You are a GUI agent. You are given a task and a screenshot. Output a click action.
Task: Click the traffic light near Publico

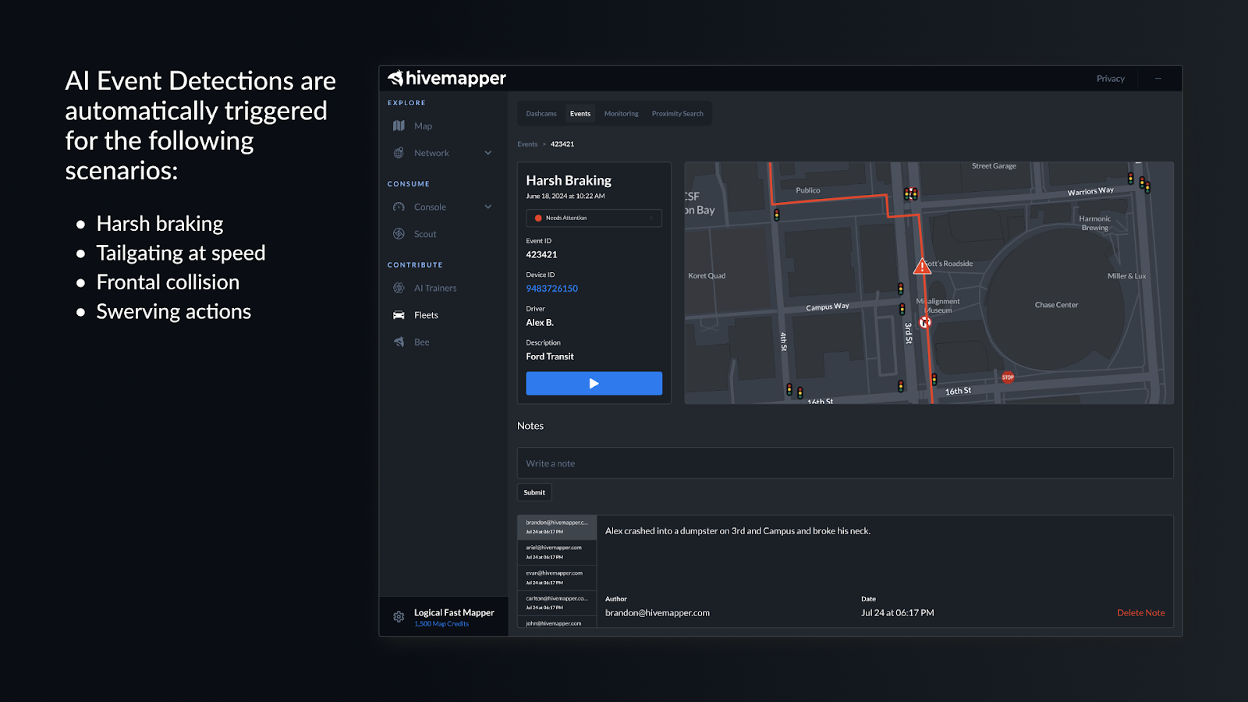pos(776,214)
